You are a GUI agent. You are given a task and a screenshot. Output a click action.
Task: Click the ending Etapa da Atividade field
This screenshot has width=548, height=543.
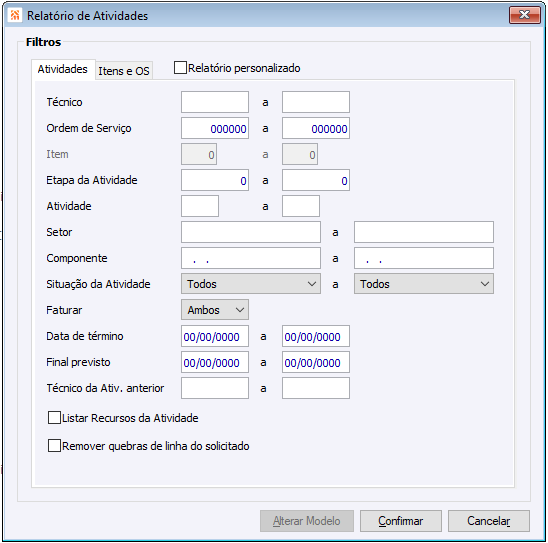(x=316, y=180)
